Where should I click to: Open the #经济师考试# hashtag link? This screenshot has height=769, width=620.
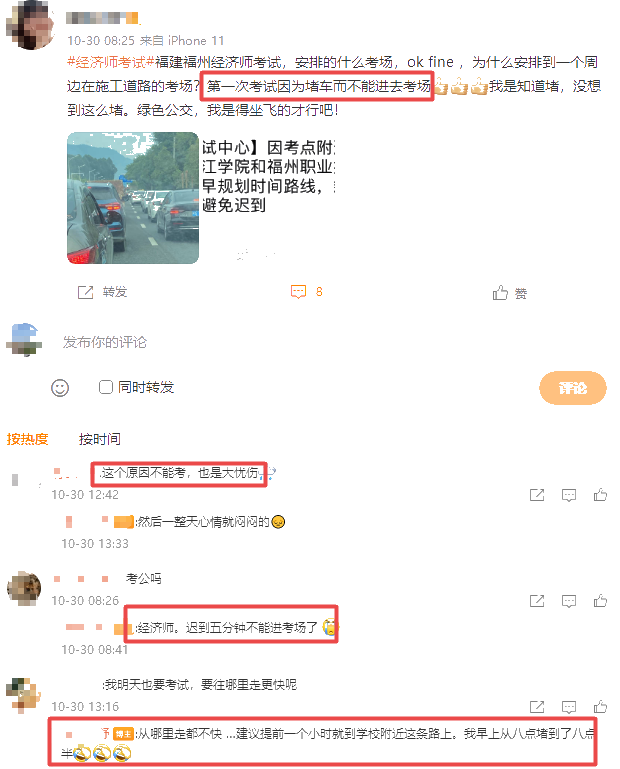coord(111,62)
